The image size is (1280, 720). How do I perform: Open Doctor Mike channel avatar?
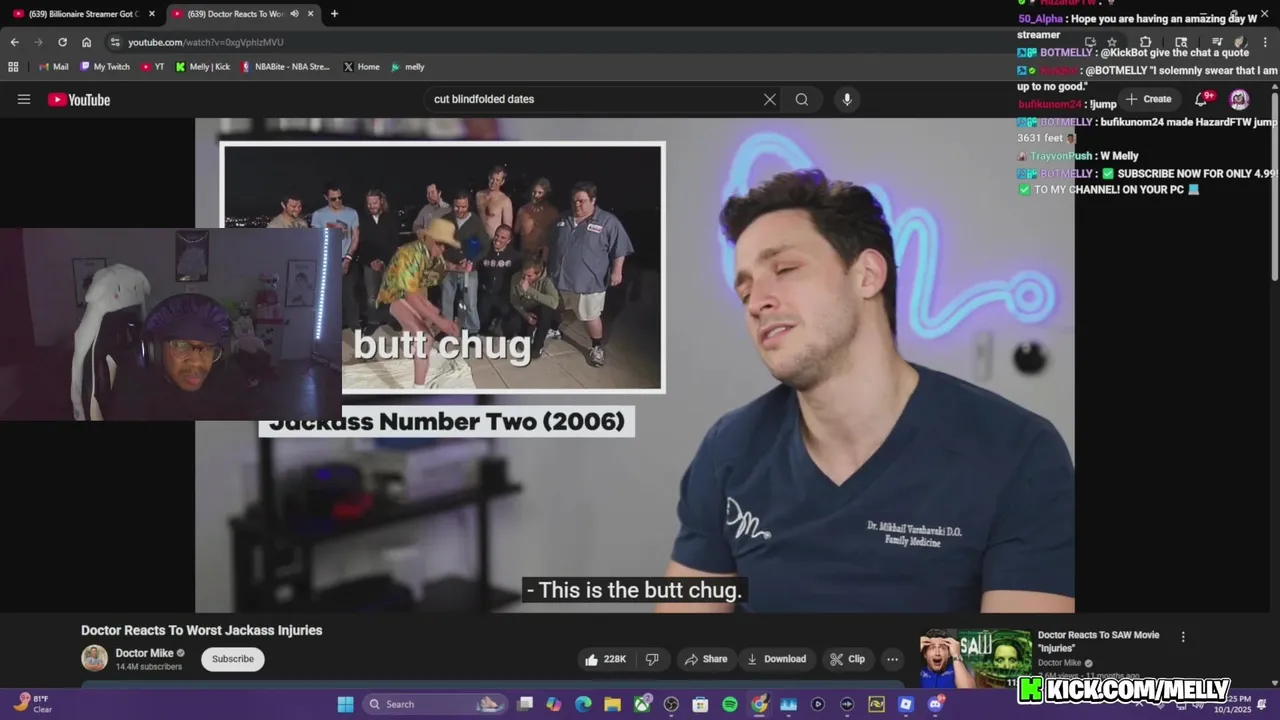94,658
